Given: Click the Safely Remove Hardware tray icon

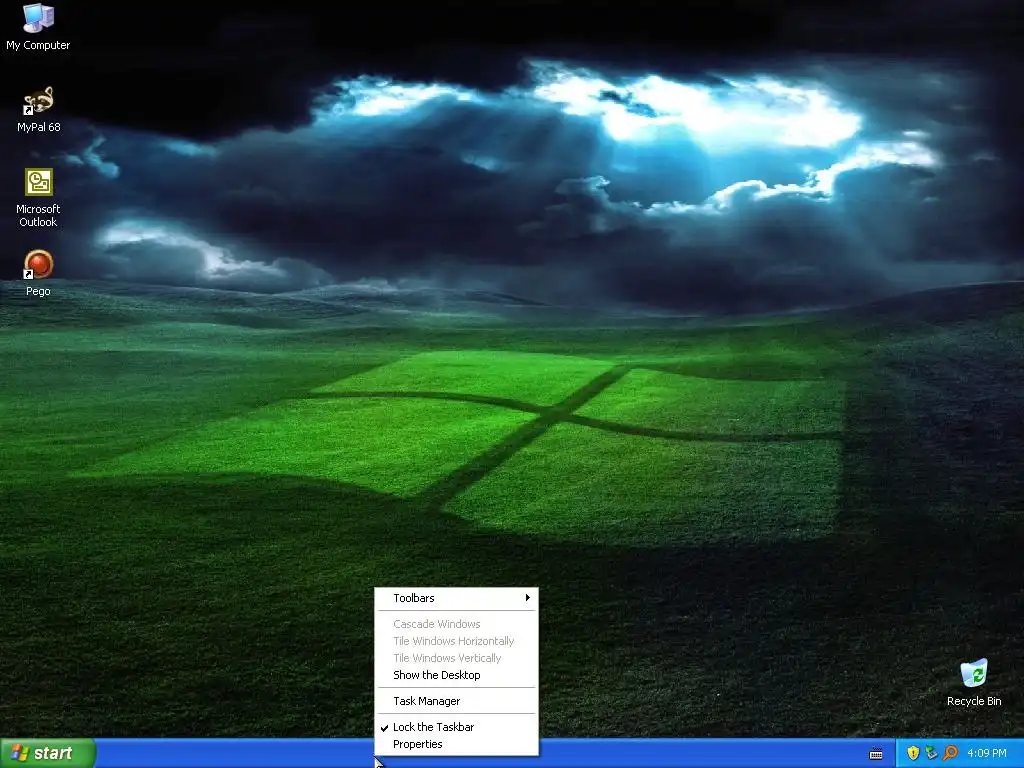Looking at the screenshot, I should pyautogui.click(x=931, y=753).
